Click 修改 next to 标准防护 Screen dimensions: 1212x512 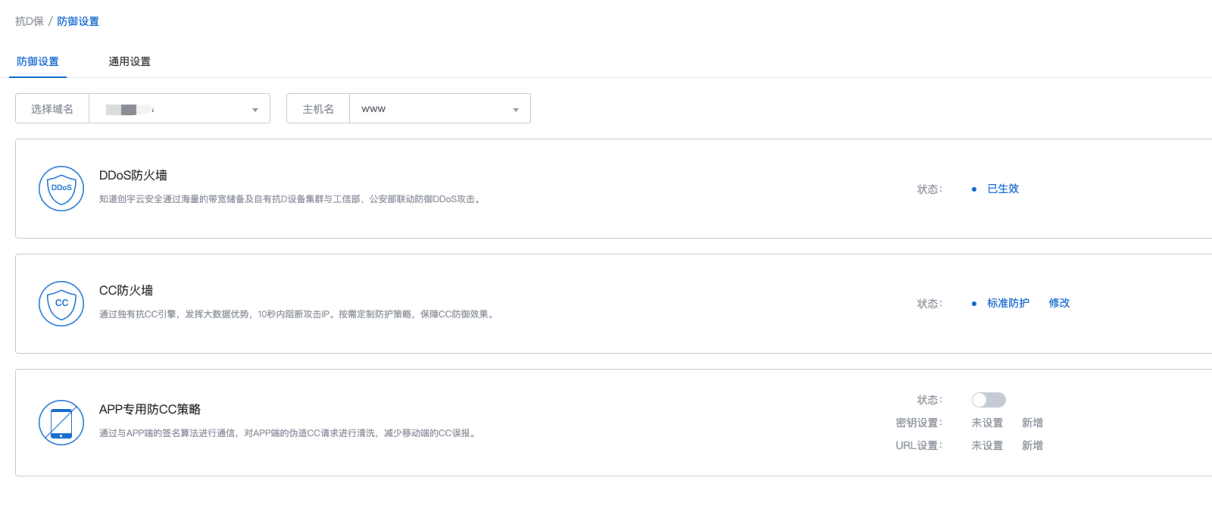pyautogui.click(x=1059, y=303)
